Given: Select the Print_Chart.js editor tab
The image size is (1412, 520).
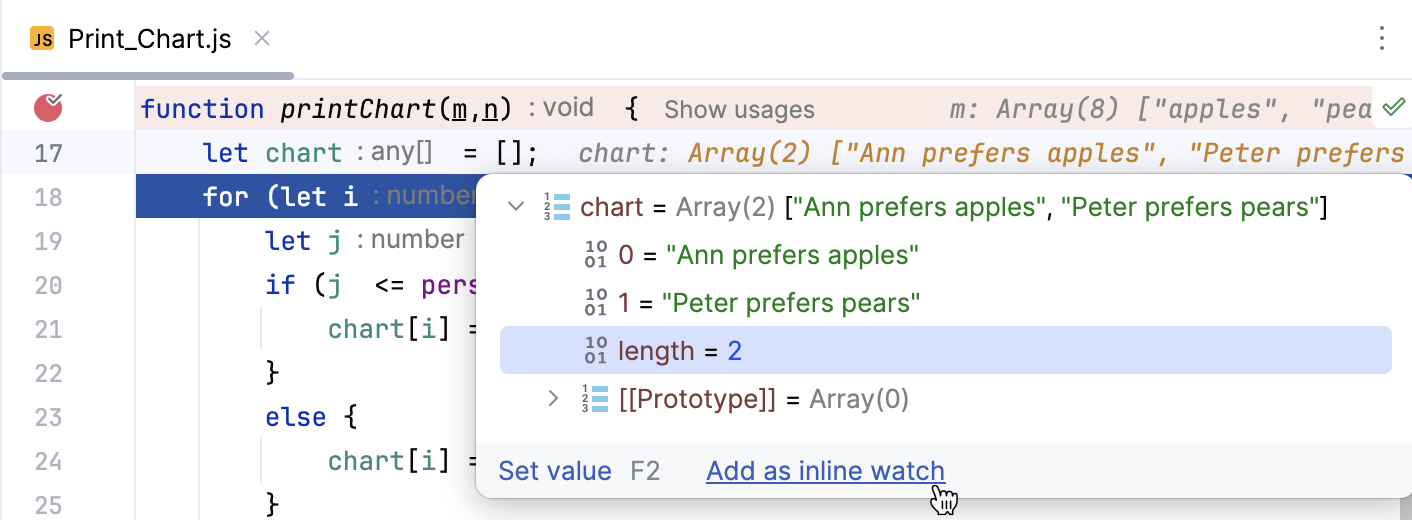Looking at the screenshot, I should 149,40.
